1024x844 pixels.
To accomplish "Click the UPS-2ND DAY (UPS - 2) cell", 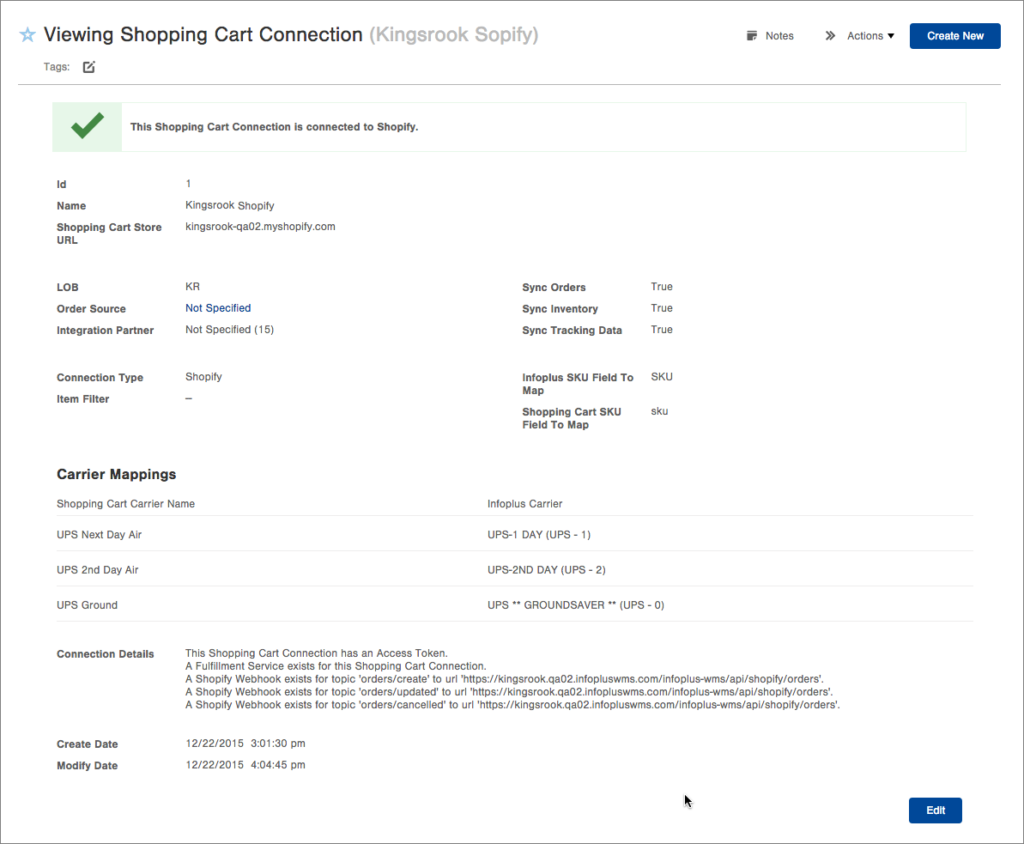I will pos(546,570).
